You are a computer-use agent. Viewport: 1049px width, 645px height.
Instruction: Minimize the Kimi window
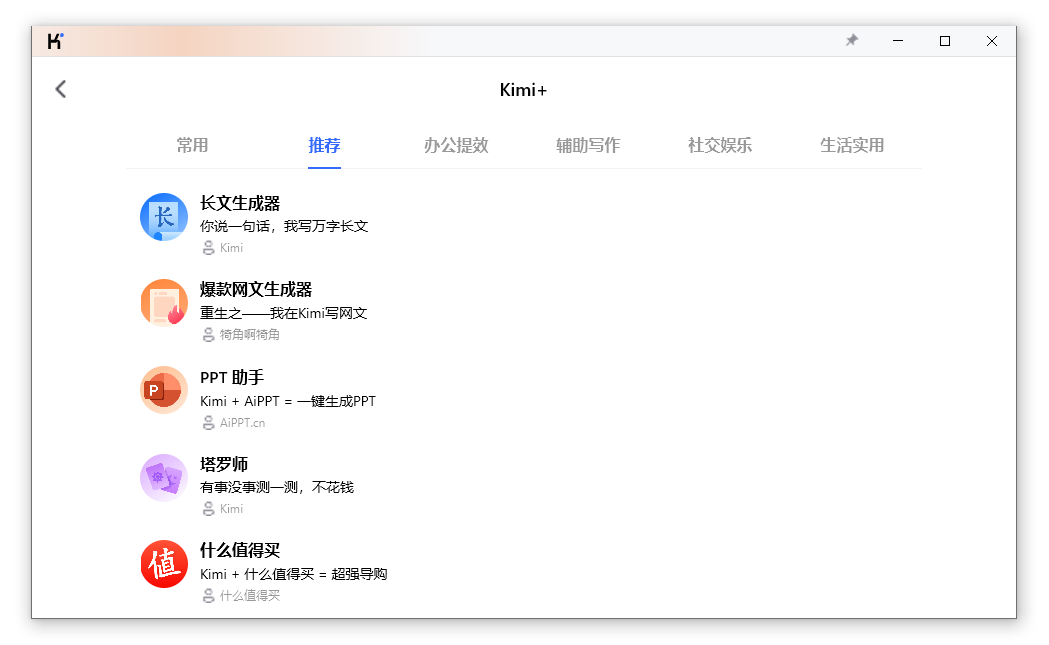pyautogui.click(x=898, y=41)
